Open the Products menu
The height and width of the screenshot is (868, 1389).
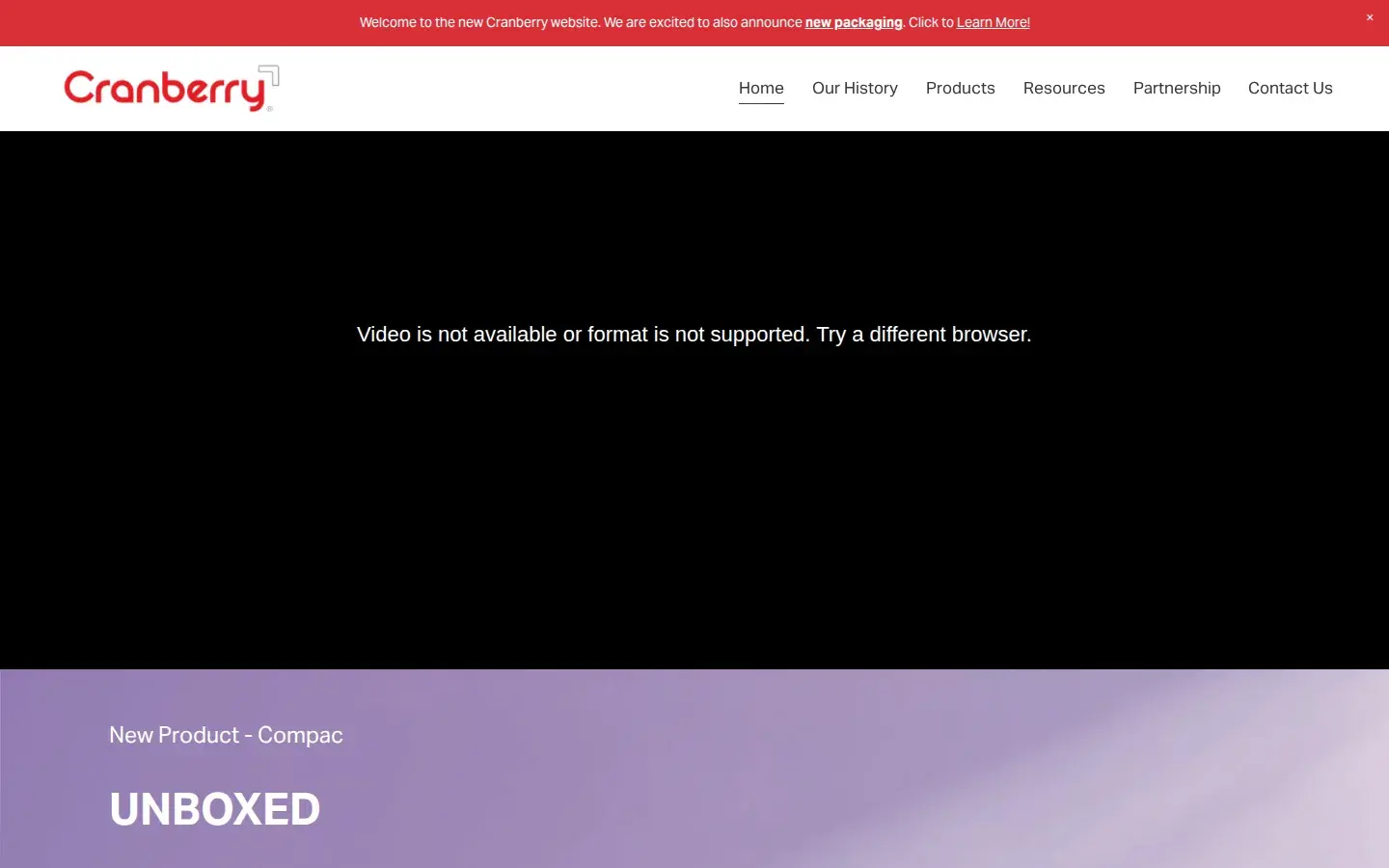tap(961, 88)
